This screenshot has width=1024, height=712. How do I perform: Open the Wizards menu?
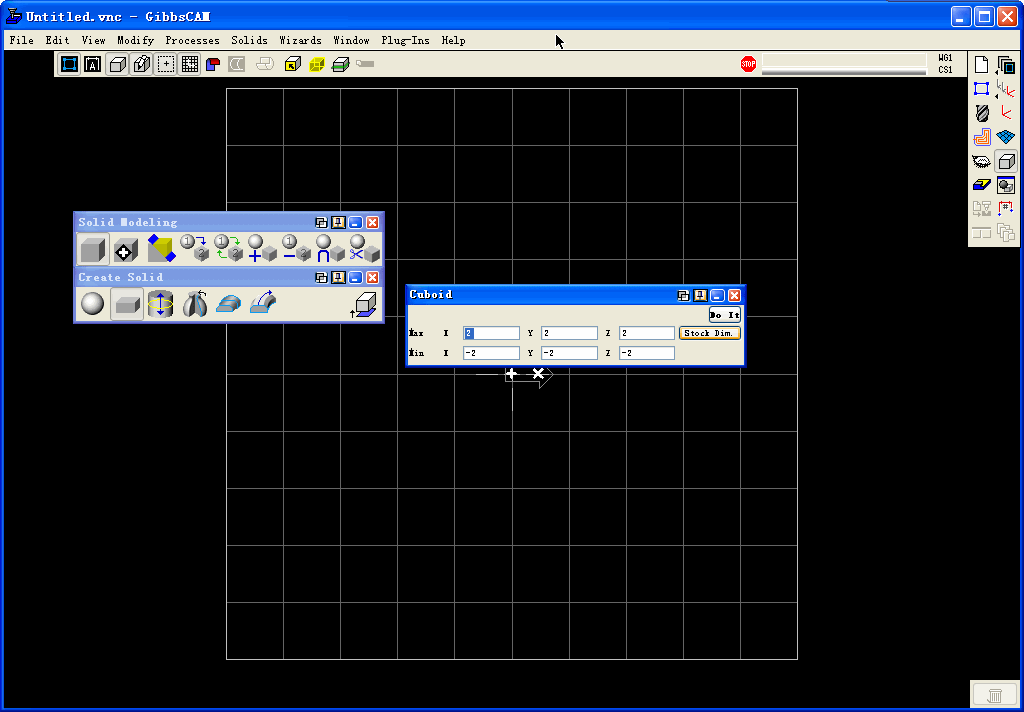click(300, 40)
